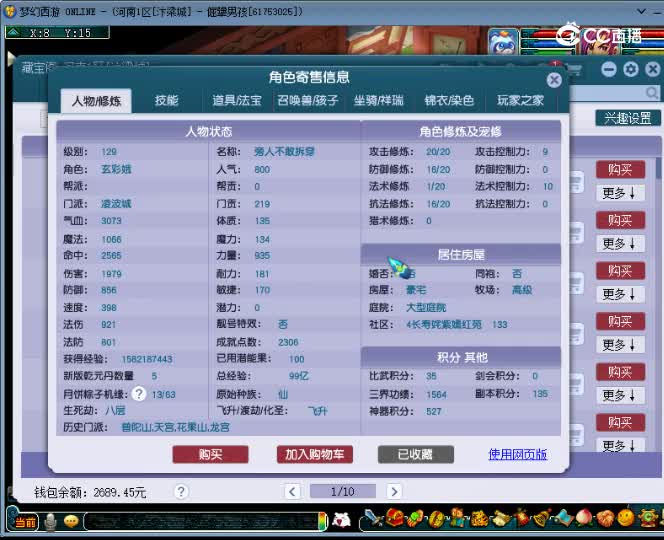Click the 兴趣设置 button
Screen dimensions: 664x540
point(628,118)
